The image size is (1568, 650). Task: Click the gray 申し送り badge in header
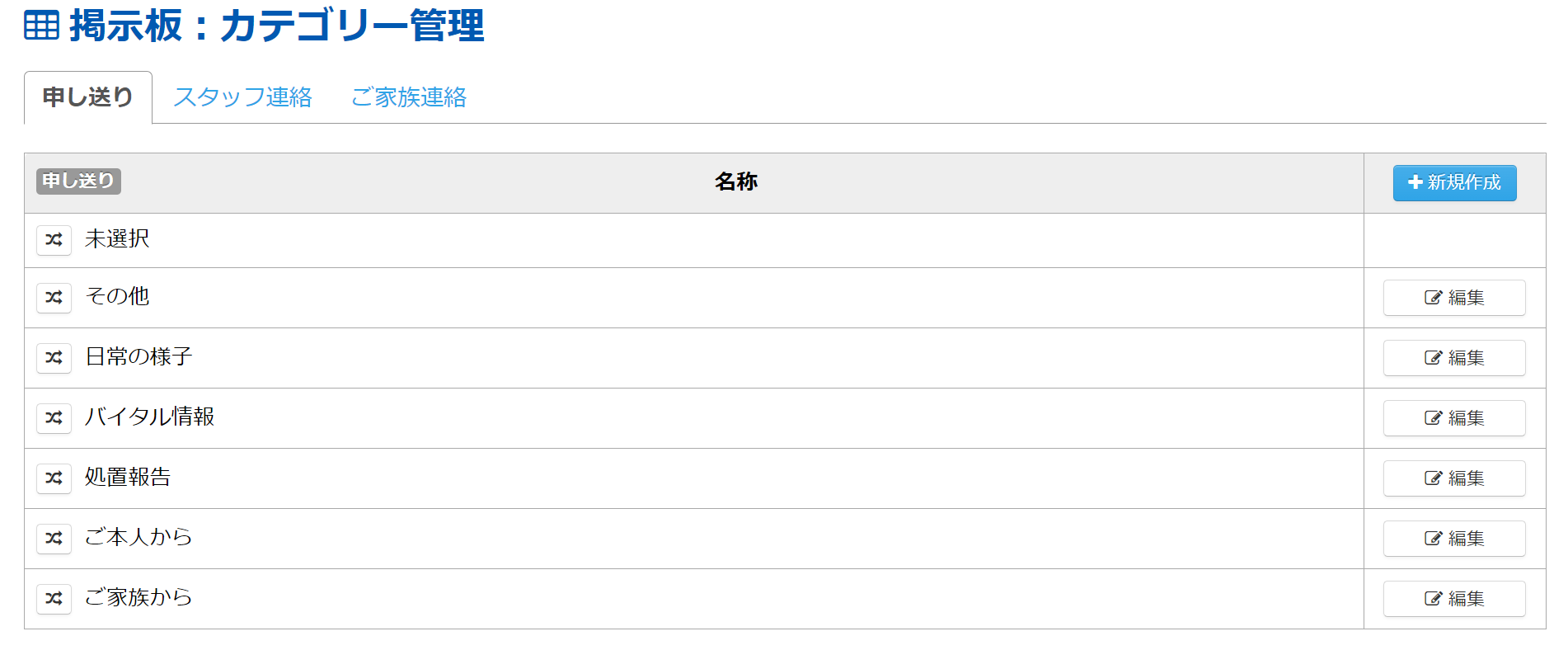(78, 181)
